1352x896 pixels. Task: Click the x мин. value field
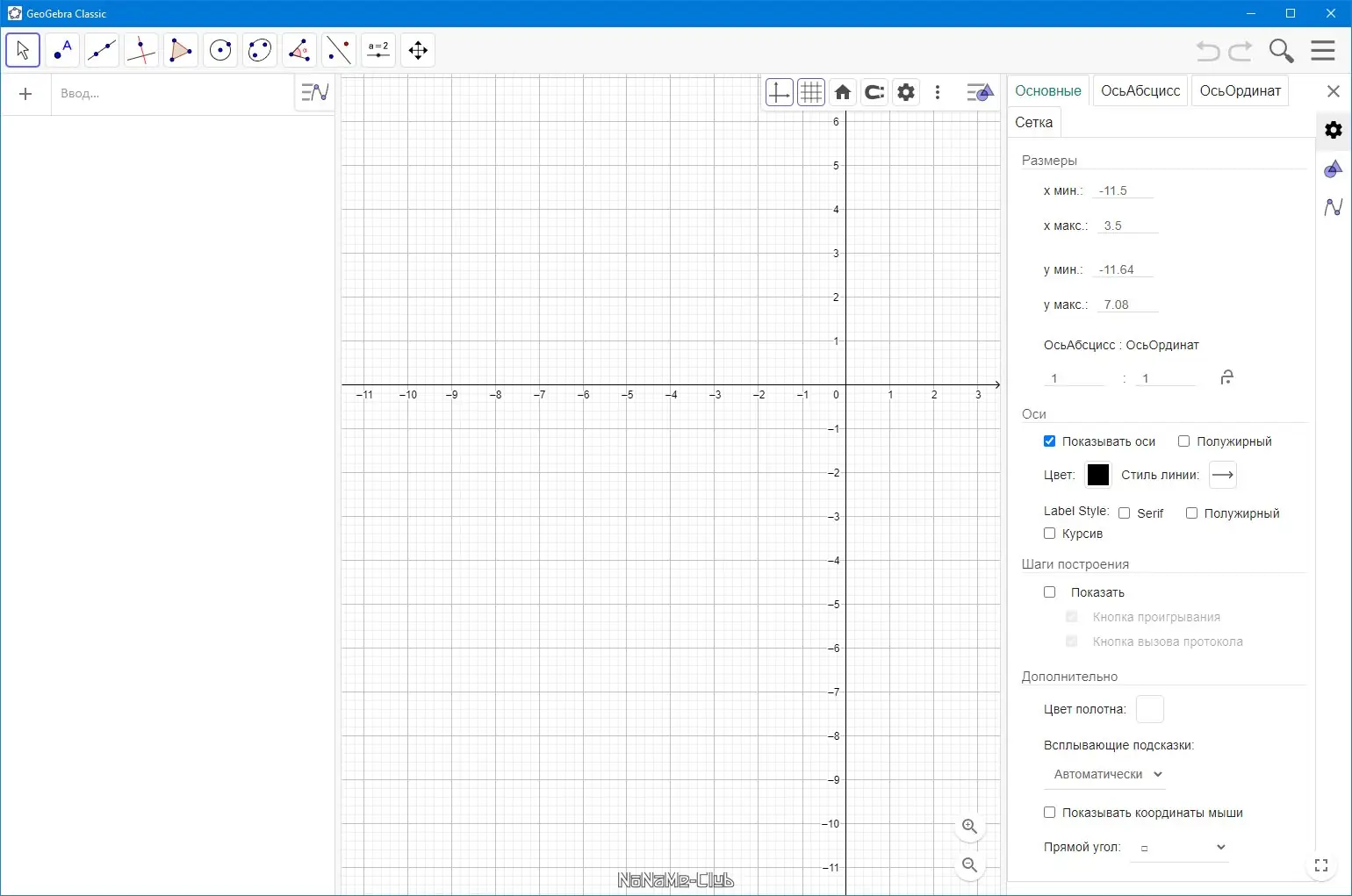tap(1123, 190)
